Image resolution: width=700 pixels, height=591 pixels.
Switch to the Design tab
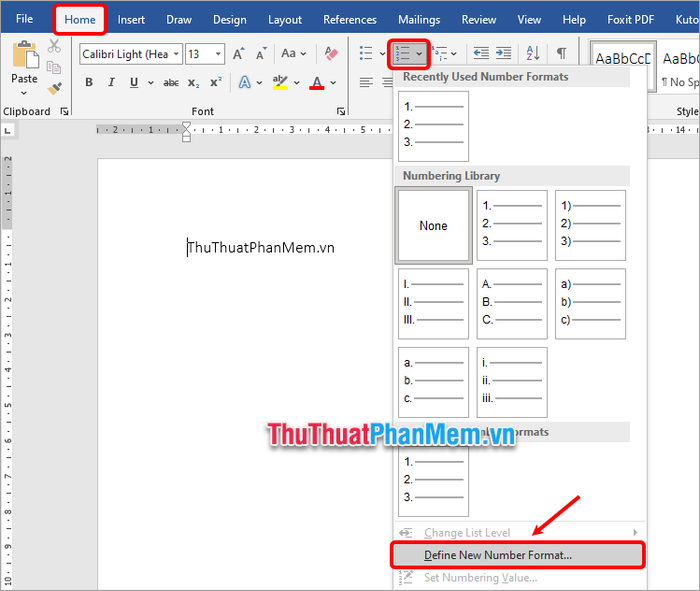229,20
